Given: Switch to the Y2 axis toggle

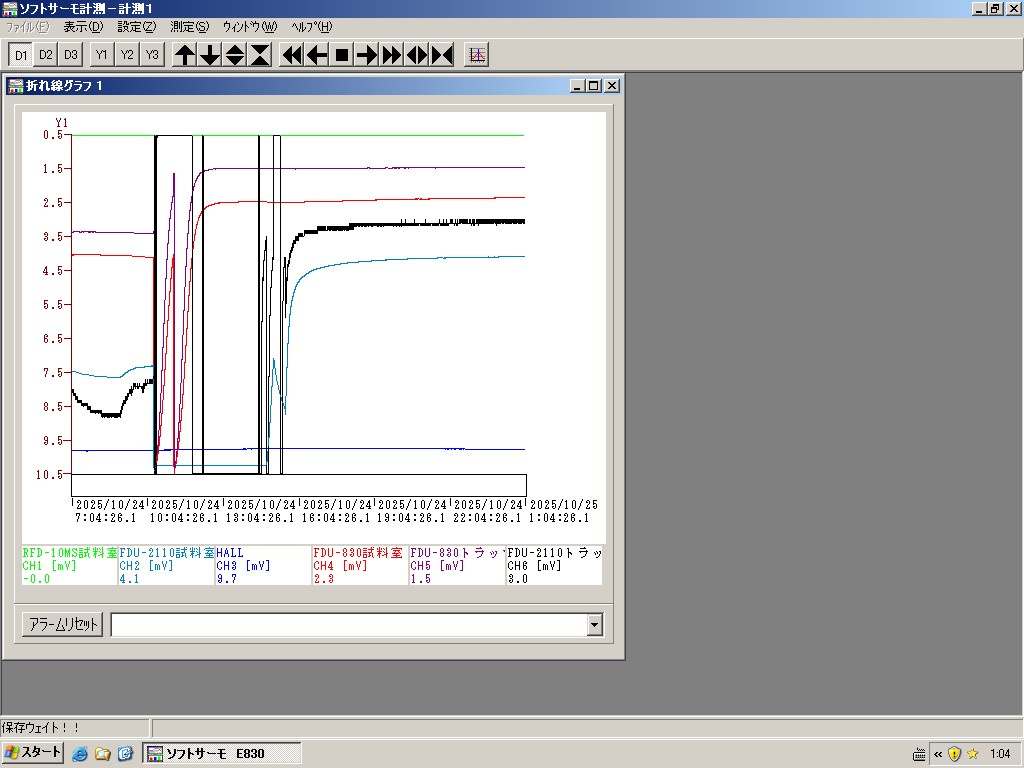Looking at the screenshot, I should point(127,55).
